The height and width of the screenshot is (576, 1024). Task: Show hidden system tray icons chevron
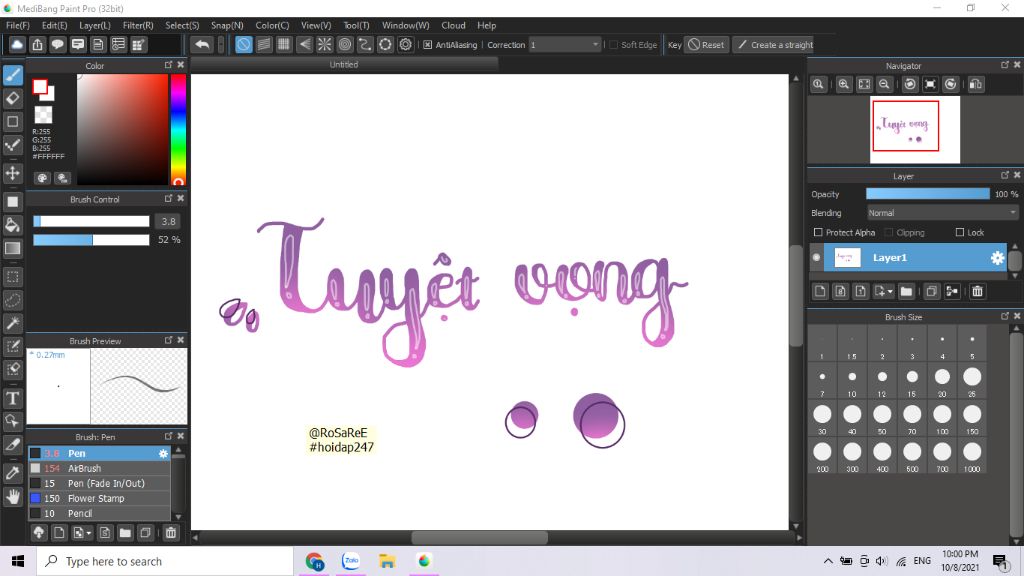827,561
